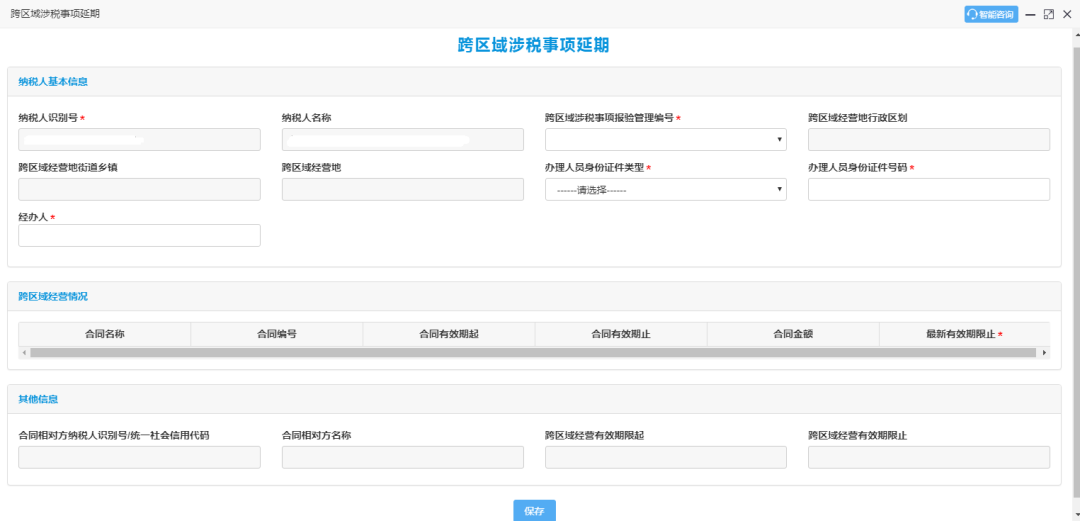This screenshot has width=1080, height=521.
Task: Click the 最新有效期限止 column header
Action: point(964,334)
